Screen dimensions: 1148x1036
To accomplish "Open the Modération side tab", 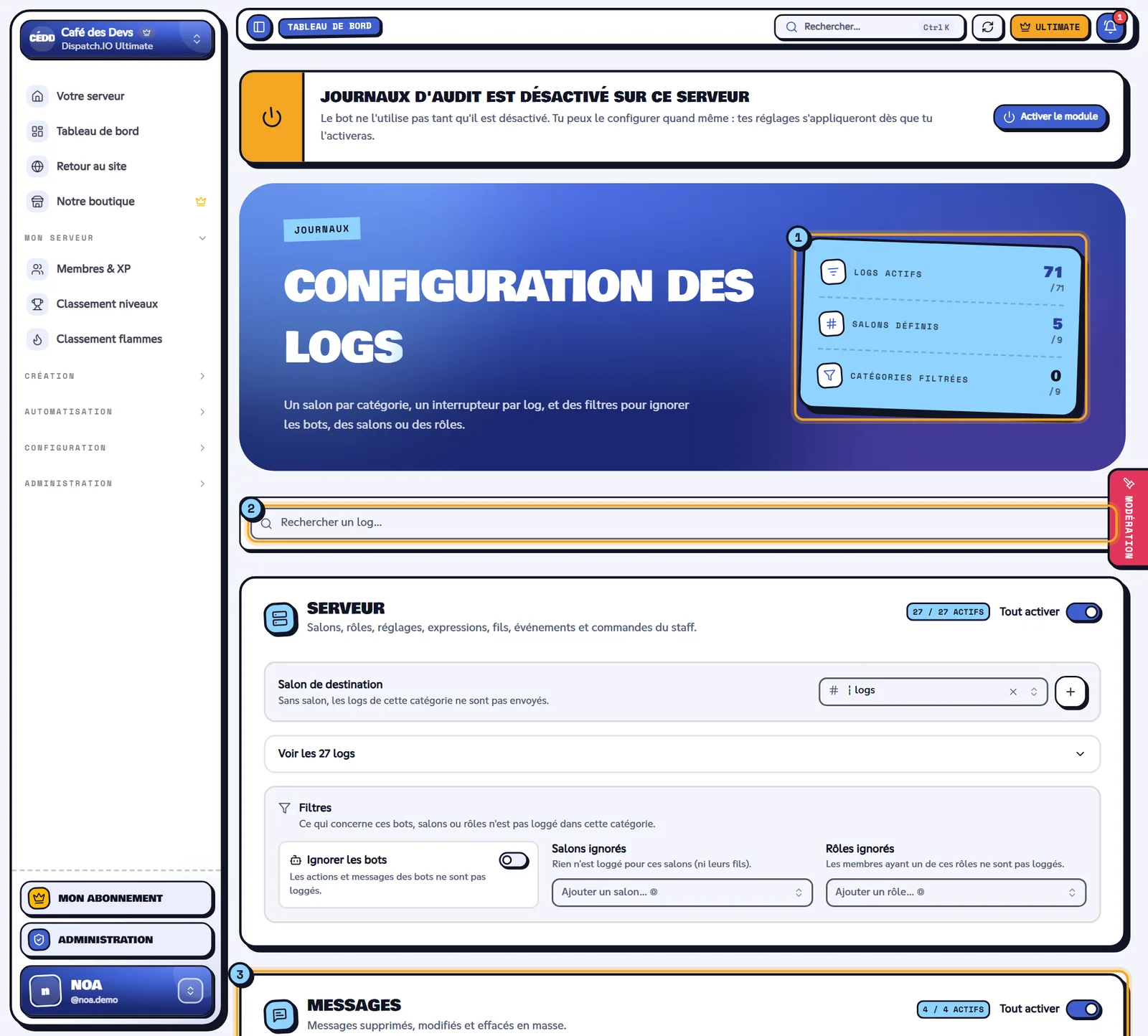I will click(1129, 519).
